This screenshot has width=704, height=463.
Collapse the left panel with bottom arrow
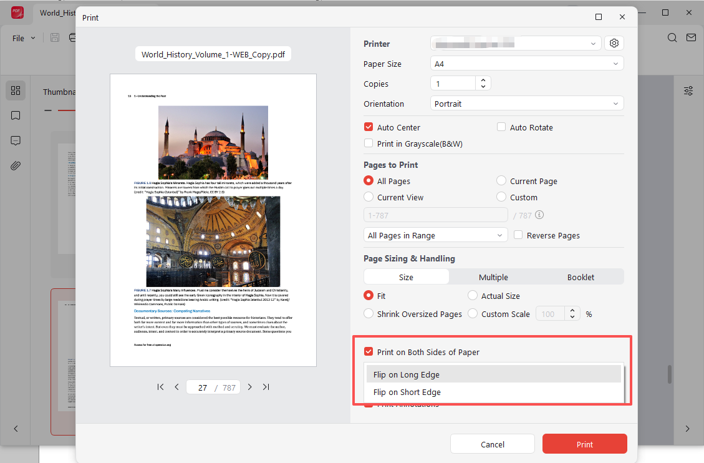16,428
